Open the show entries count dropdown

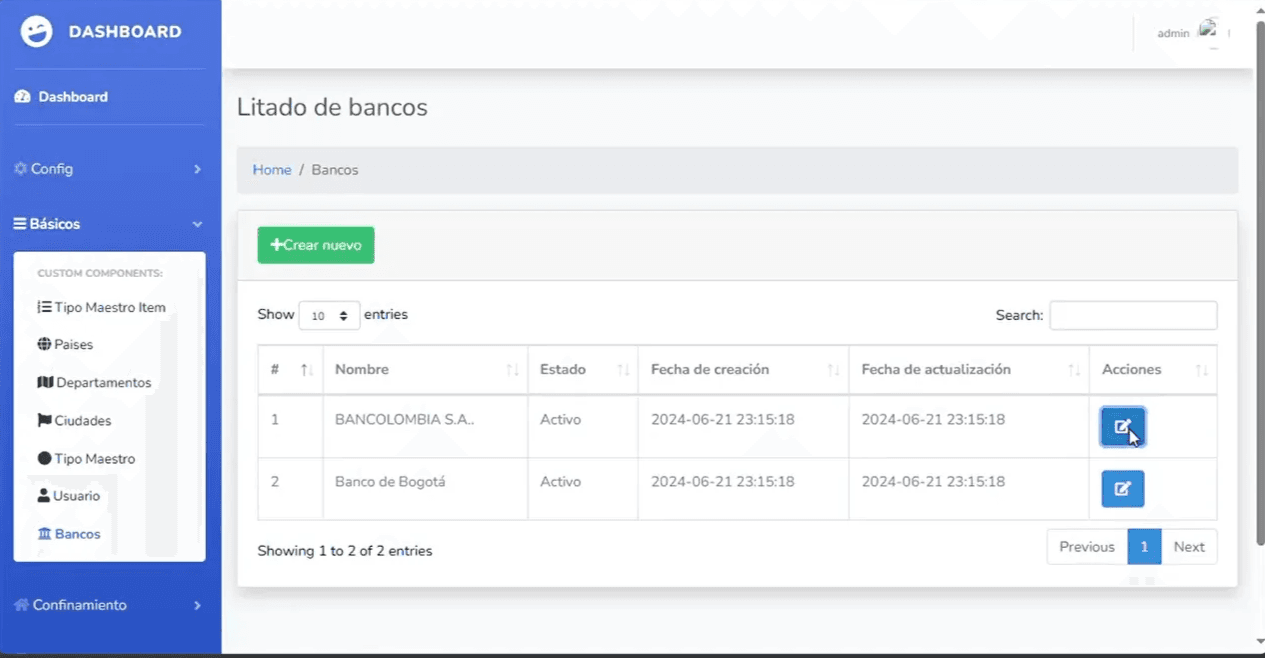(x=329, y=315)
